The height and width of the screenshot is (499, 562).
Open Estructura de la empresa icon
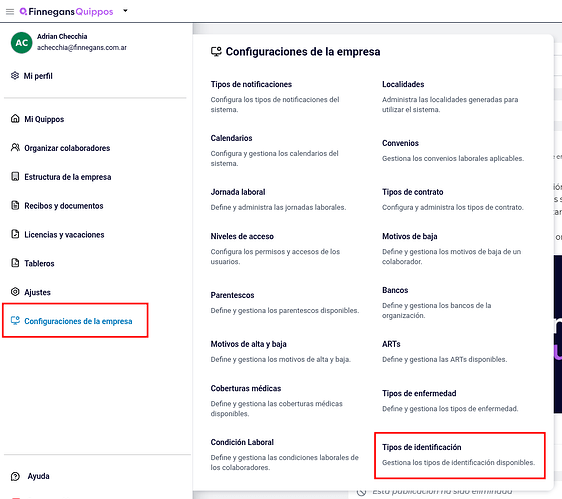tap(15, 176)
